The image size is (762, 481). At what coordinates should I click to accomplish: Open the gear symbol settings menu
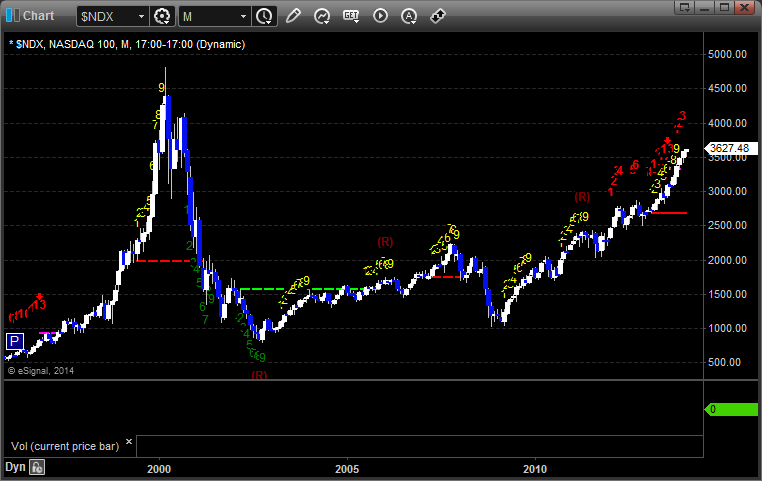click(x=162, y=17)
